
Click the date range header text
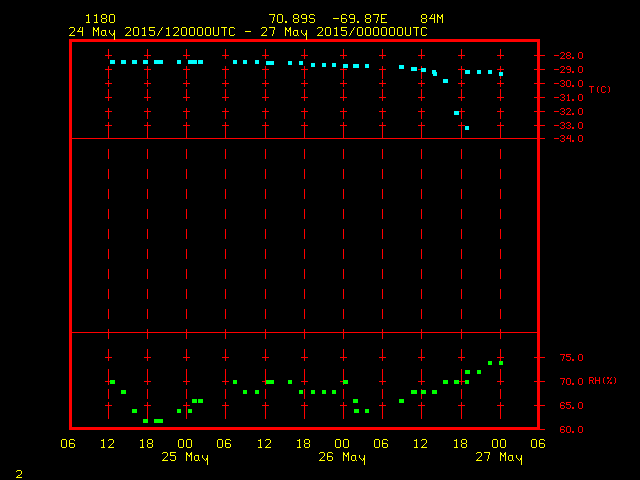pyautogui.click(x=248, y=32)
